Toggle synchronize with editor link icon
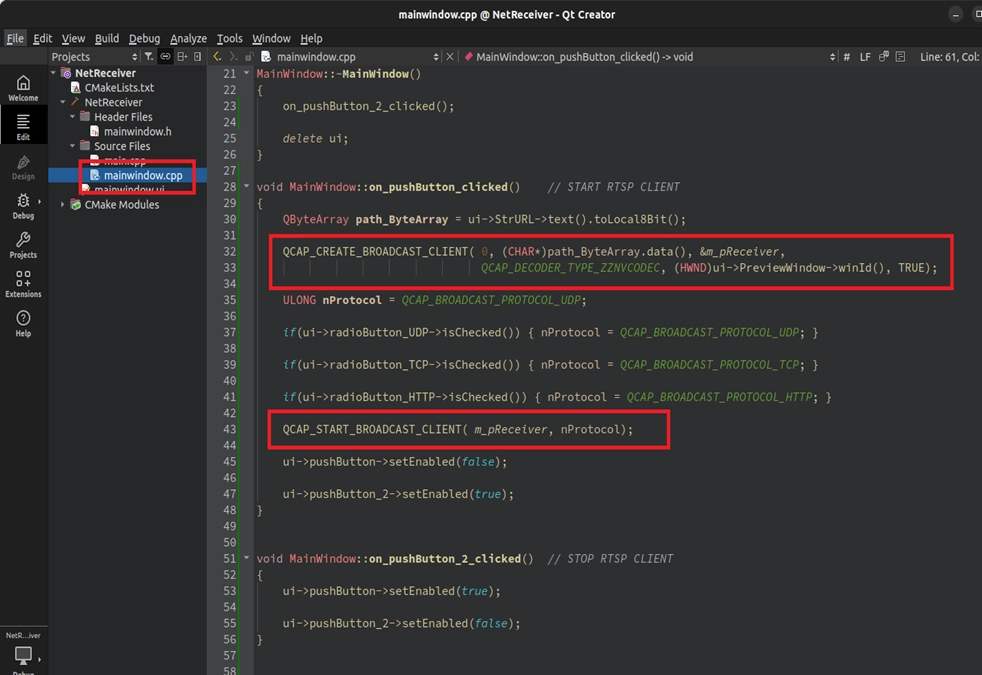This screenshot has height=675, width=982. tap(165, 56)
